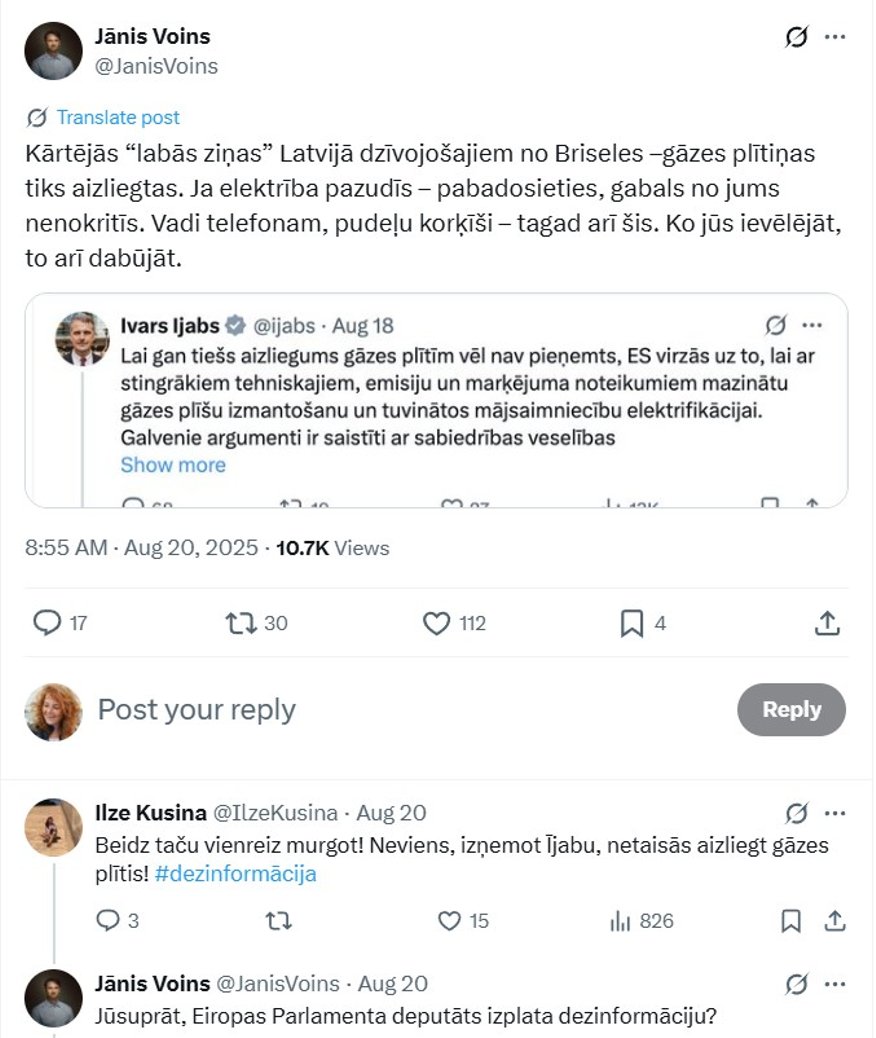
Task: Open more options menu on the main post
Action: (x=837, y=36)
